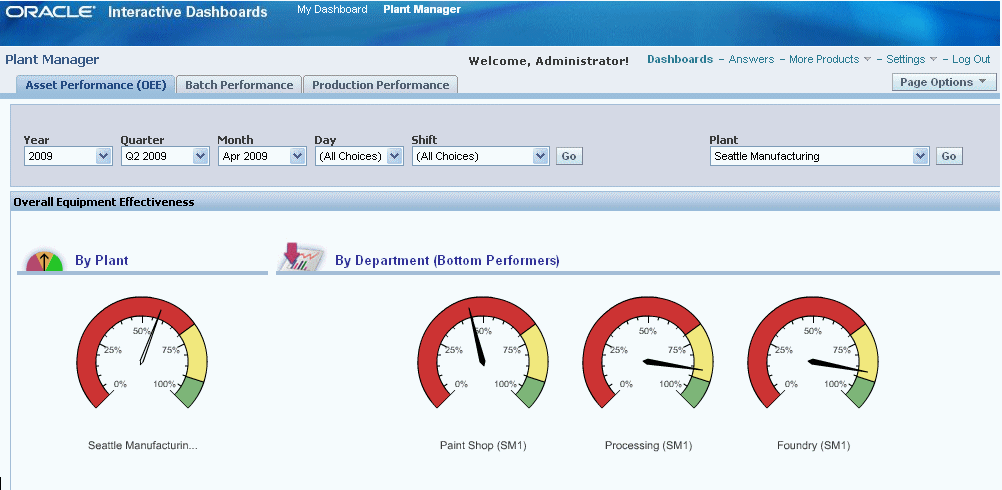Click the Oracle logo
Image resolution: width=1002 pixels, height=490 pixels.
[x=50, y=11]
